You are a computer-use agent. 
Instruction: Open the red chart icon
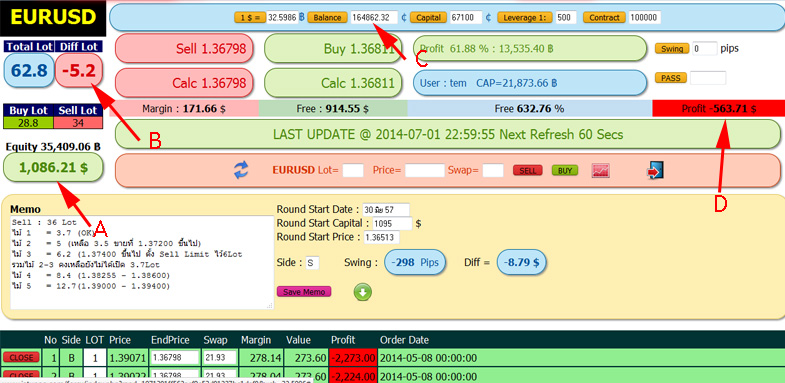pos(601,170)
